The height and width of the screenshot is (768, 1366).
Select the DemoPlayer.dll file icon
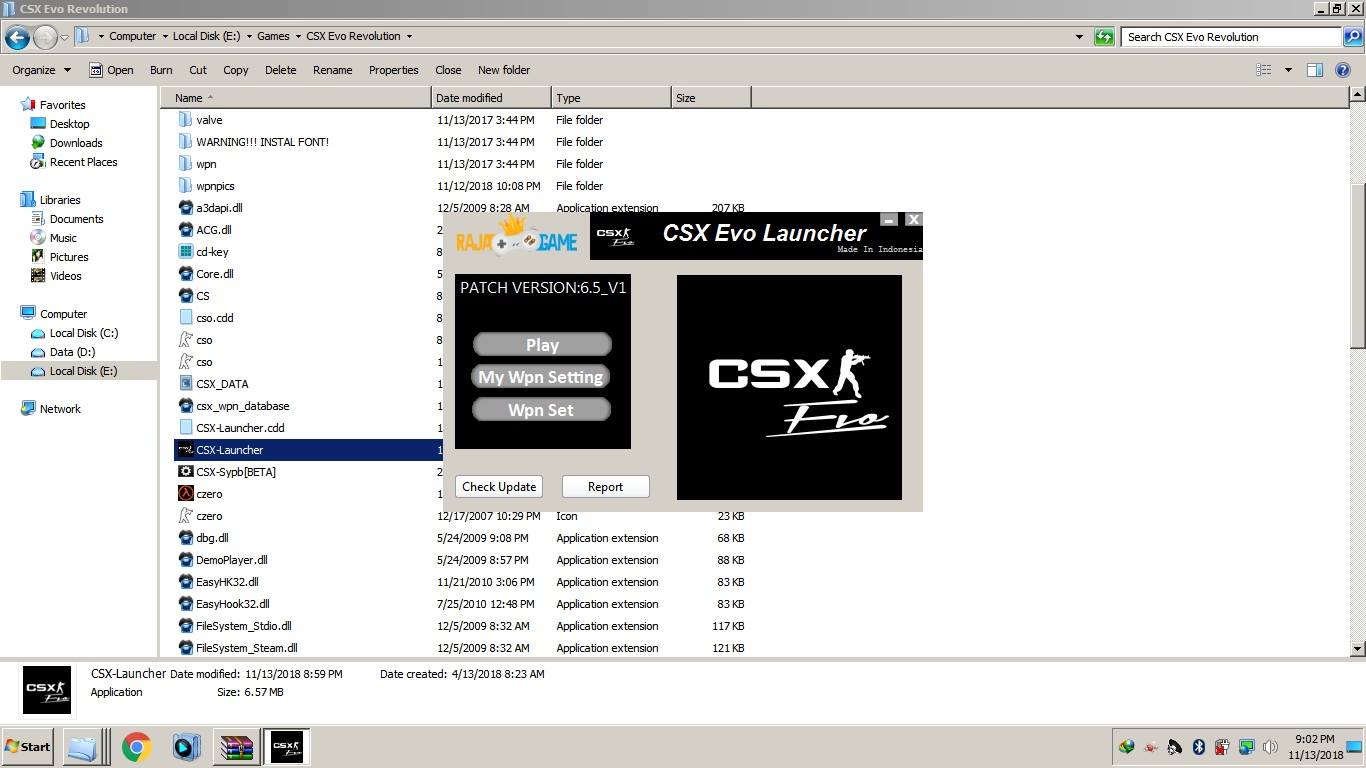(185, 560)
